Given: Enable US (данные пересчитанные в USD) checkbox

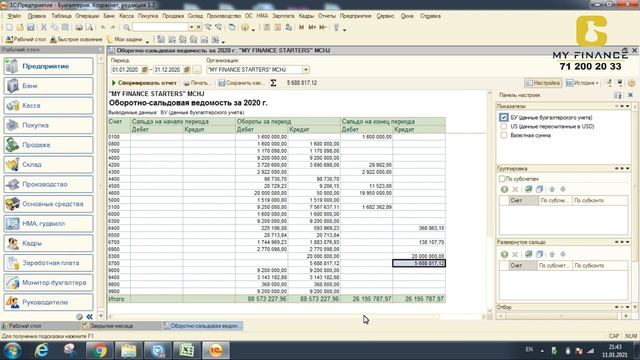Looking at the screenshot, I should click(x=503, y=127).
